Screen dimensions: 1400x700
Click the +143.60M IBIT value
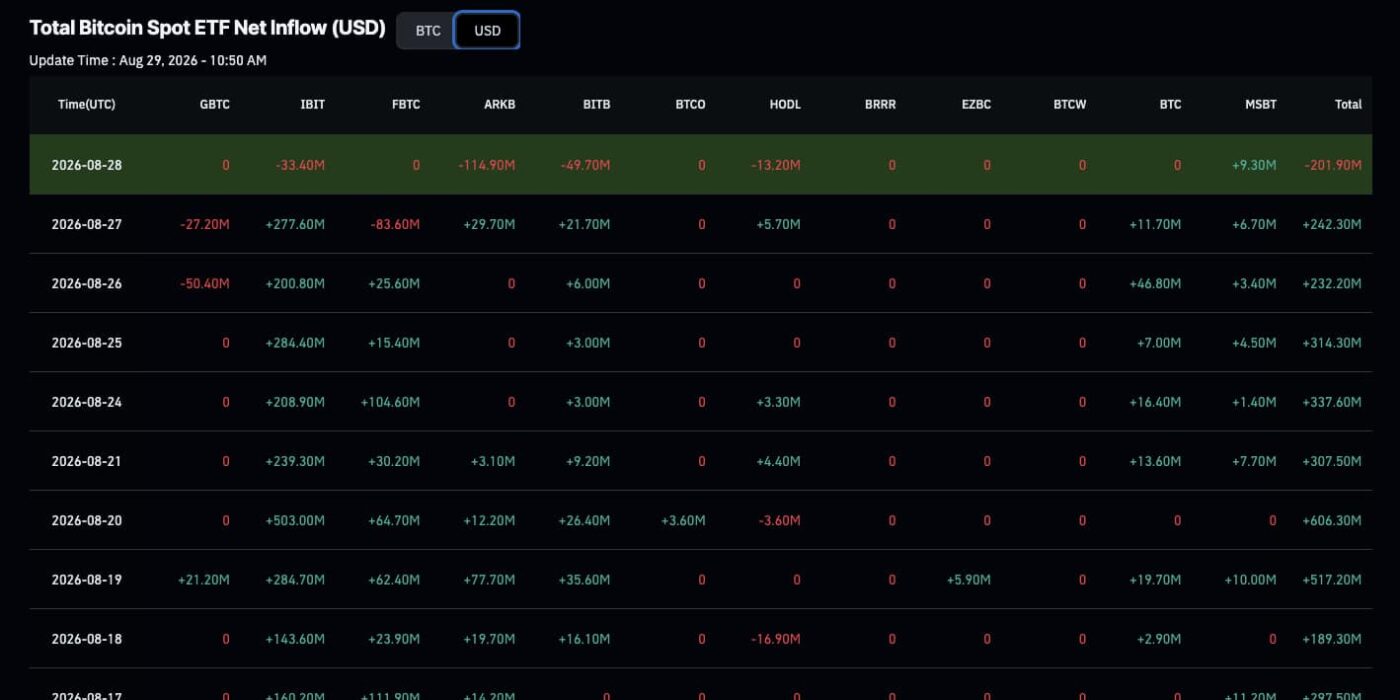click(x=295, y=638)
